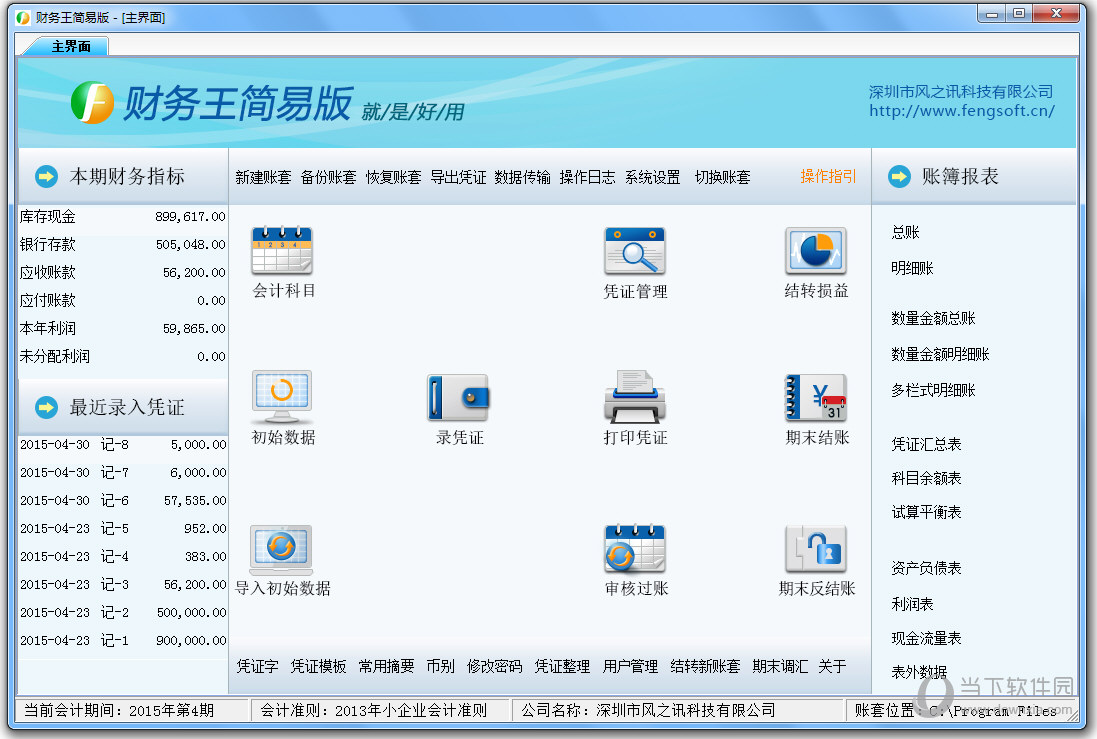The image size is (1097, 739).
Task: Open the 会计科目 calendar icon
Action: tap(283, 250)
